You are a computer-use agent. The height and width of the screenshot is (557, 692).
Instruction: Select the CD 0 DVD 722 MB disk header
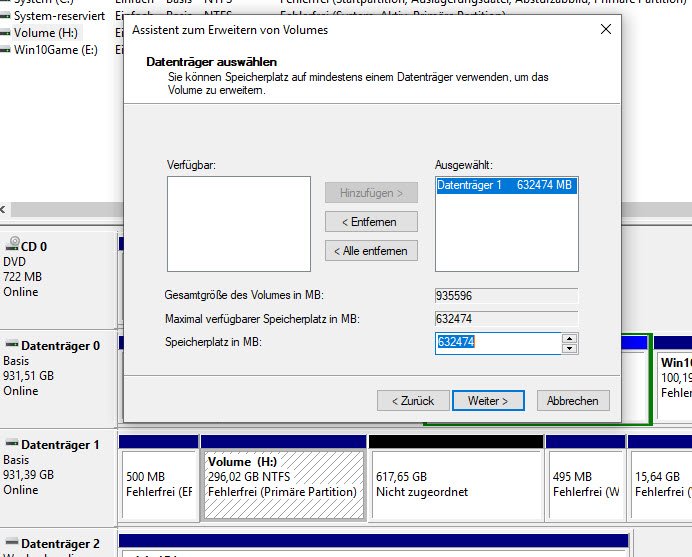(58, 280)
